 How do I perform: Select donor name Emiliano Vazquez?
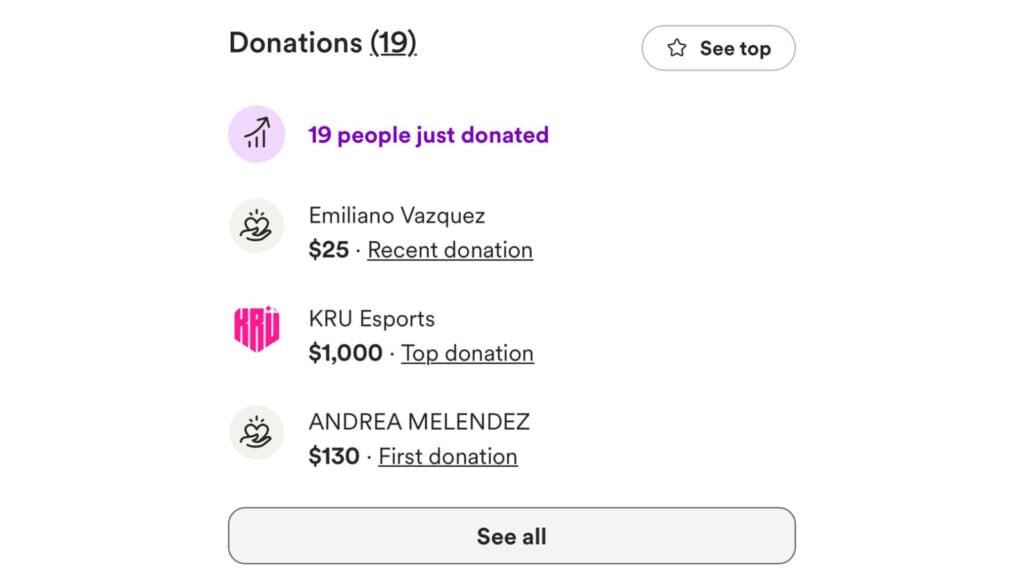tap(396, 215)
